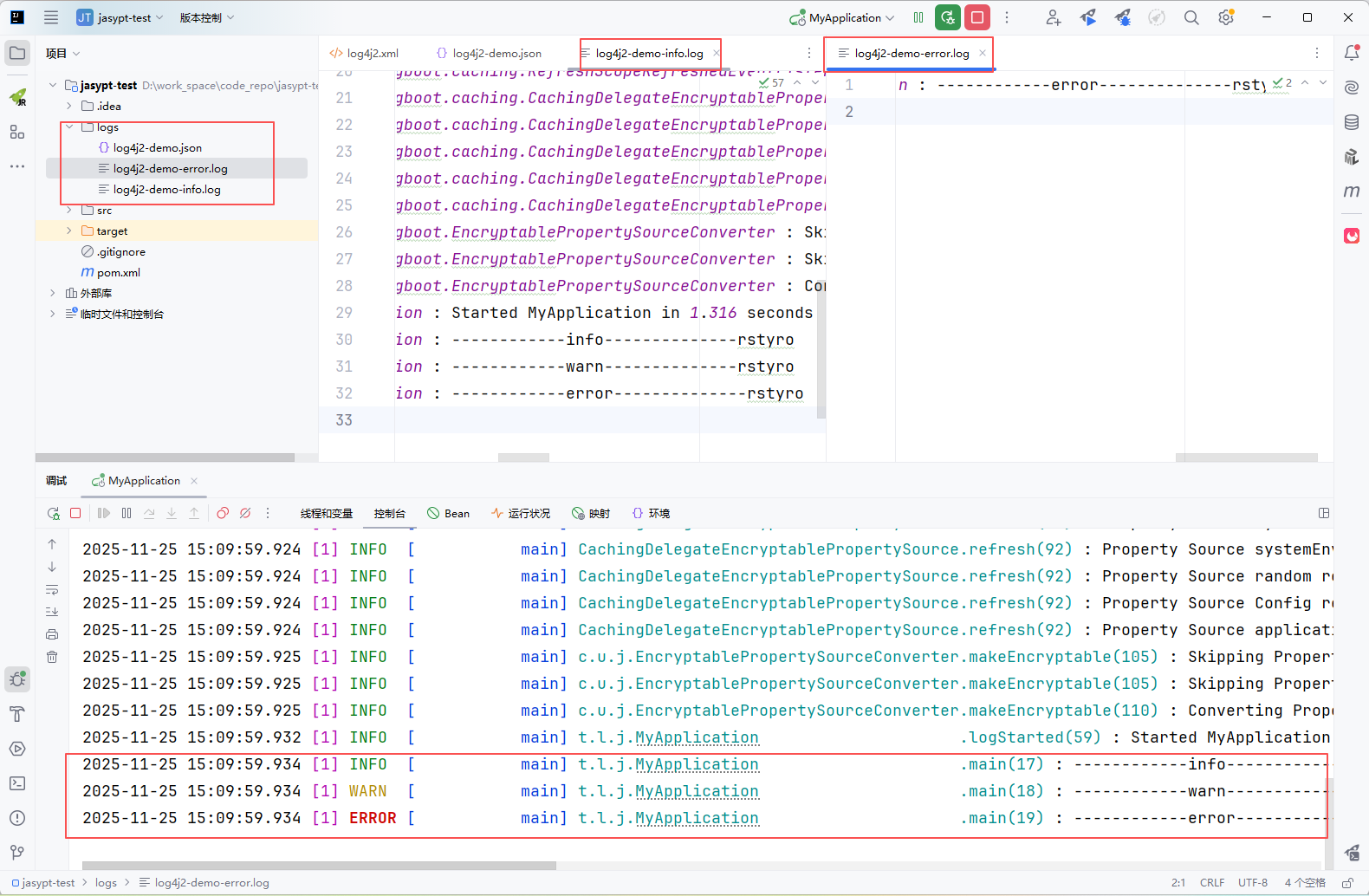Image resolution: width=1369 pixels, height=896 pixels.
Task: Open the Search Everywhere magnifier icon
Action: [1191, 17]
